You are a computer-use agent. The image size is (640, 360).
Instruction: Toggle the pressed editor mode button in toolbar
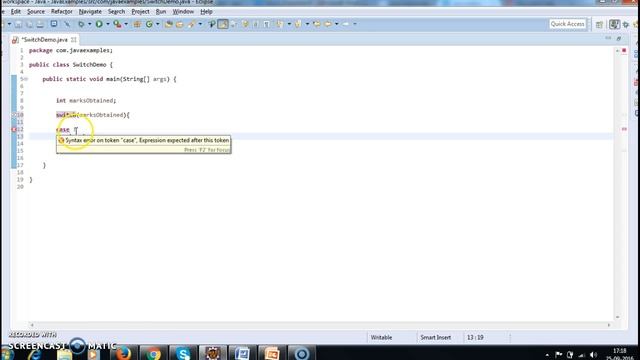pos(223,24)
